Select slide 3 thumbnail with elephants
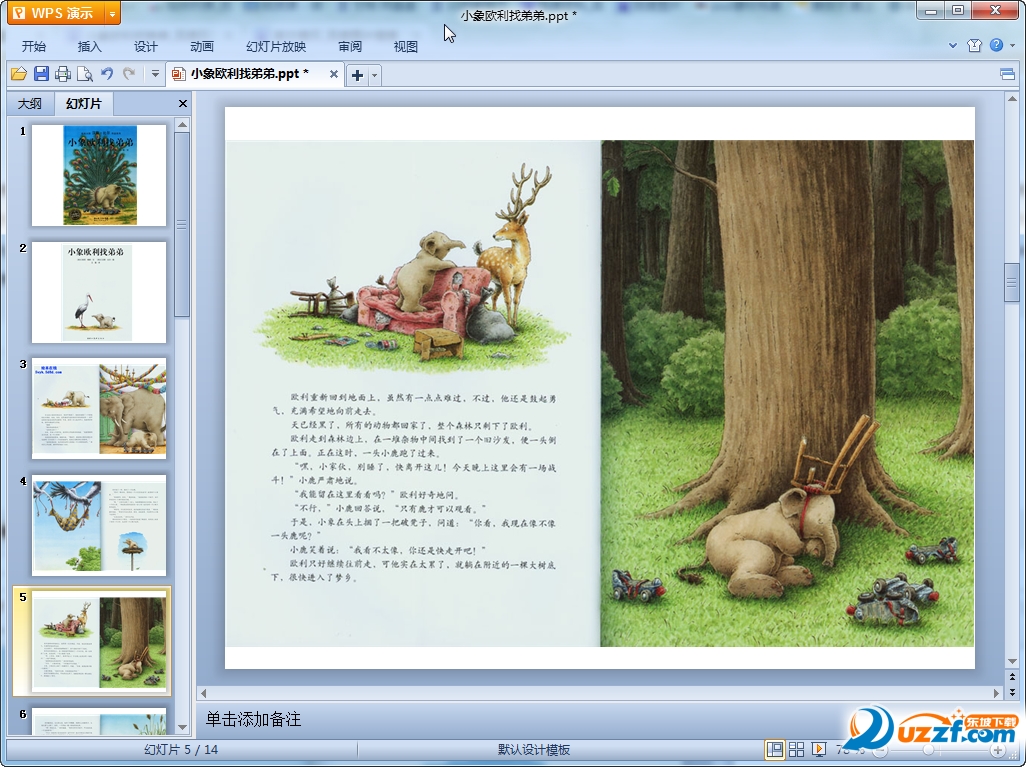 (99, 408)
